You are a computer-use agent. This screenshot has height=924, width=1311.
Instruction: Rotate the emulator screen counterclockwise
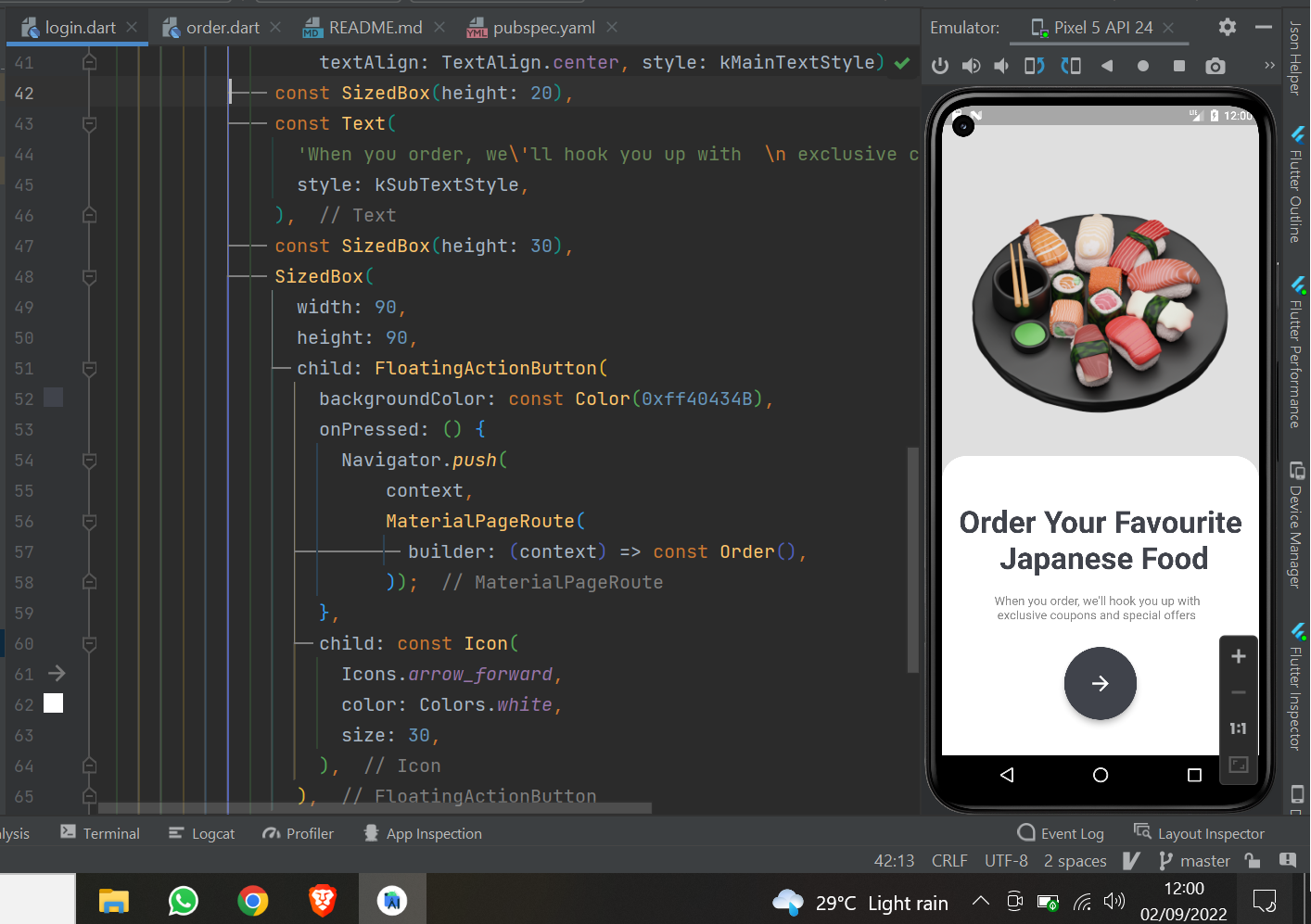click(x=1032, y=66)
